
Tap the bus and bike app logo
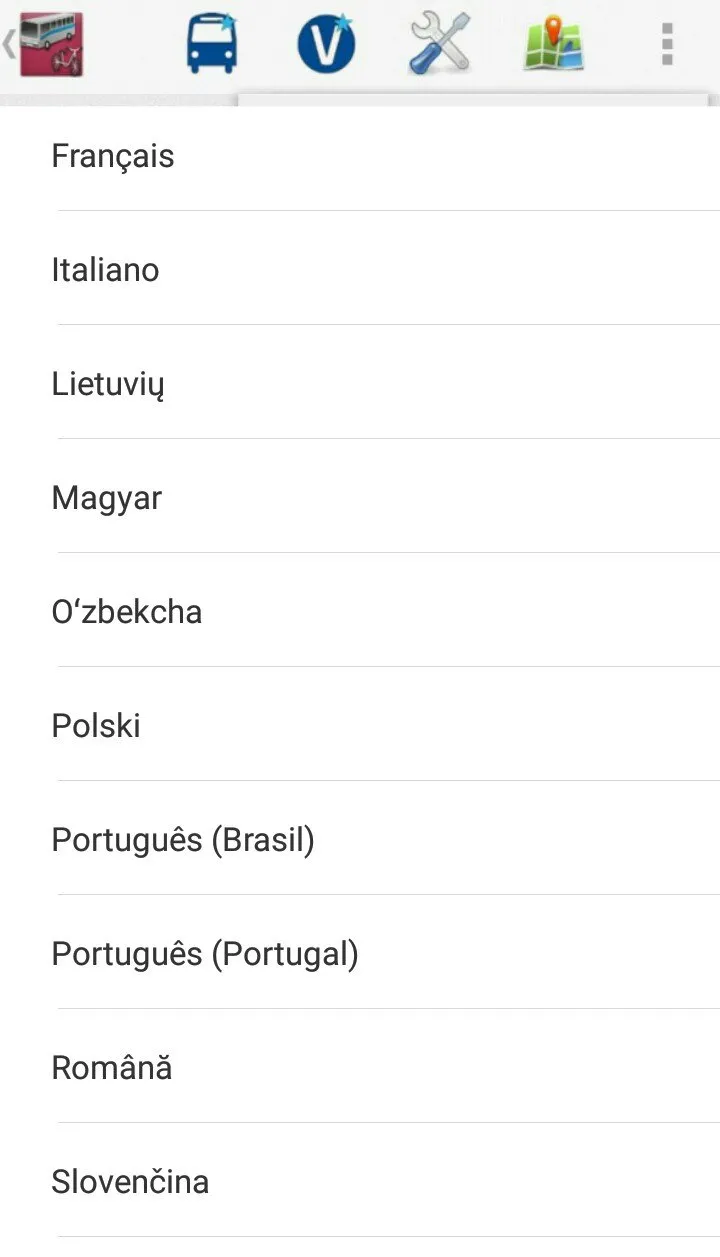click(51, 44)
